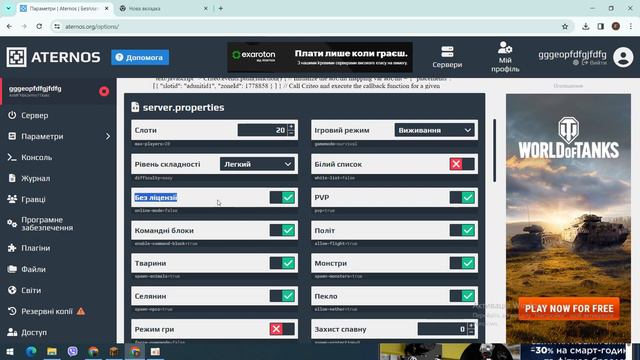Click the Захист спавну number field

(442, 329)
